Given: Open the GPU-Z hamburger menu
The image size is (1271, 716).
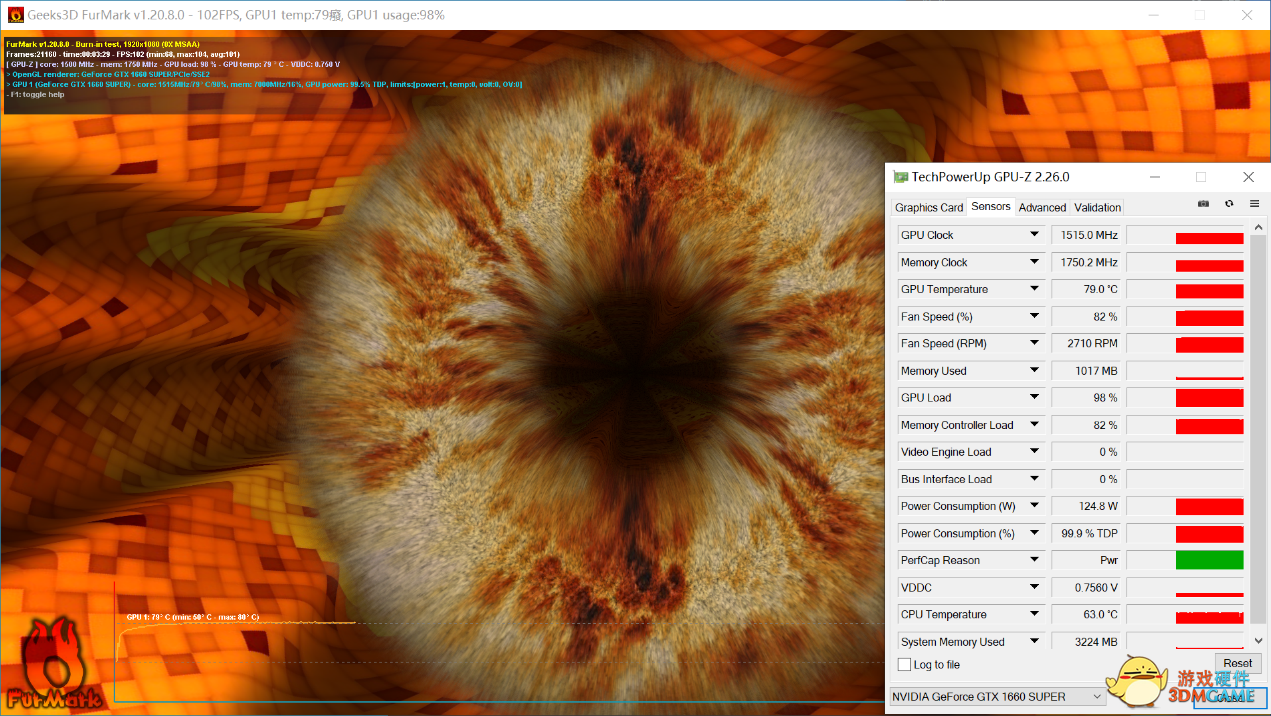Looking at the screenshot, I should 1254,204.
